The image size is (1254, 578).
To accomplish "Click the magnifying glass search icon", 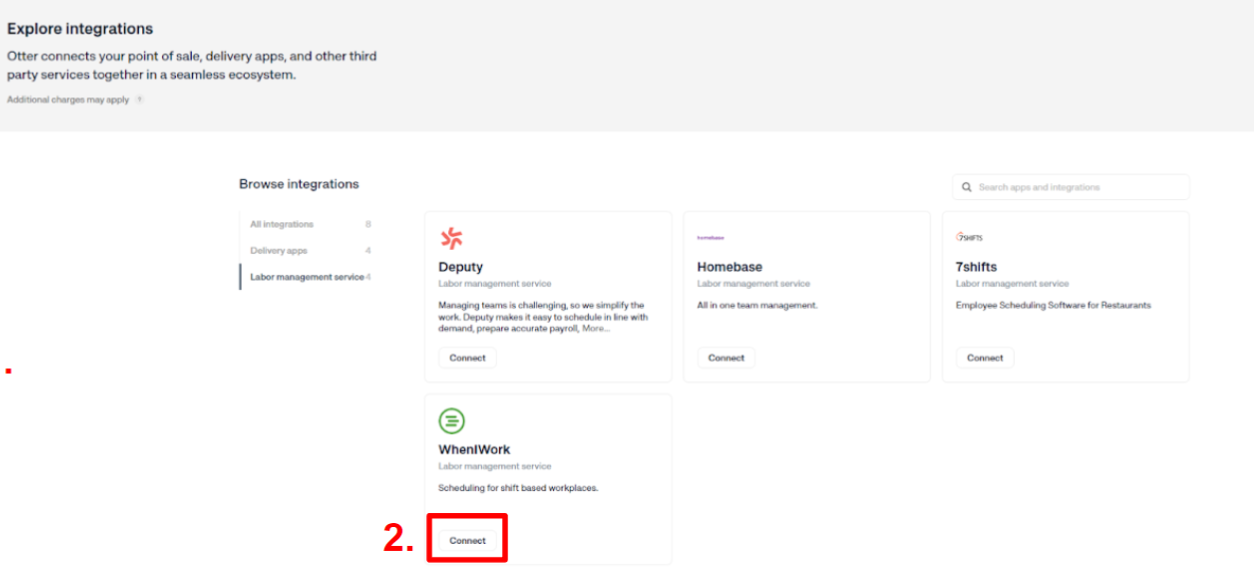I will pyautogui.click(x=967, y=187).
